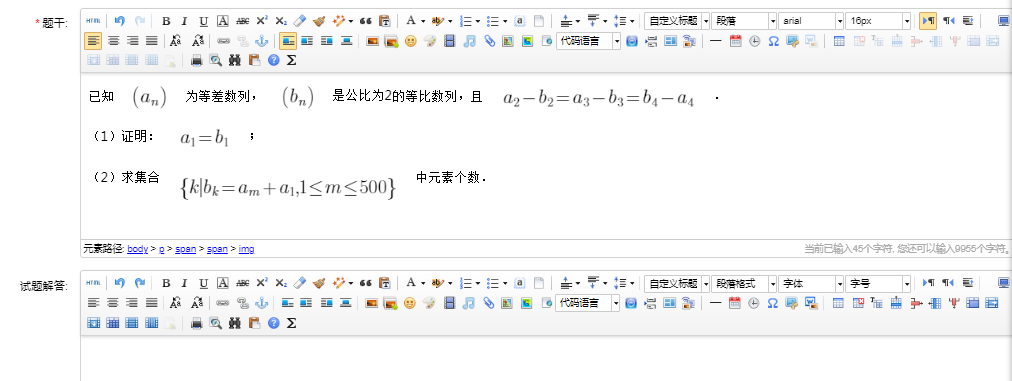1012x381 pixels.
Task: Toggle highlighted left-align button in 题干 editor
Action: (x=94, y=41)
